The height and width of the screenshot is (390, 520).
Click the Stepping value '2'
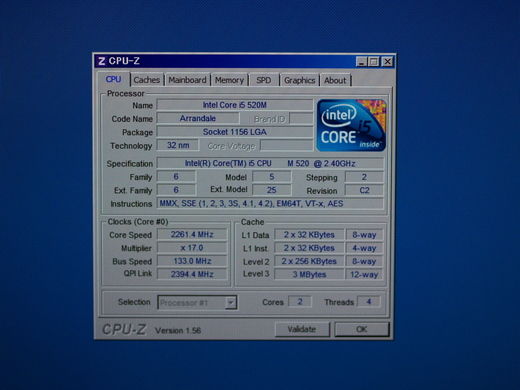pos(364,177)
